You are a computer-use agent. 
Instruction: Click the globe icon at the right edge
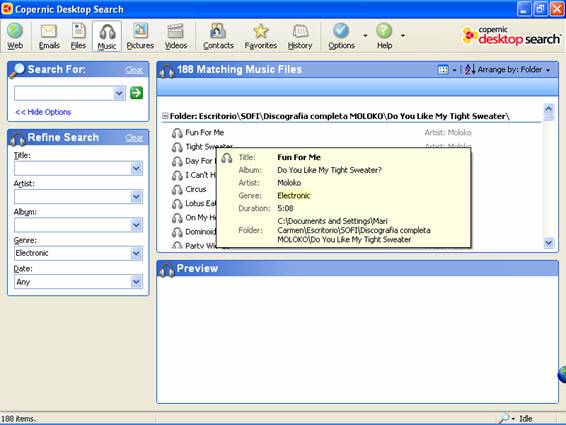click(x=562, y=374)
